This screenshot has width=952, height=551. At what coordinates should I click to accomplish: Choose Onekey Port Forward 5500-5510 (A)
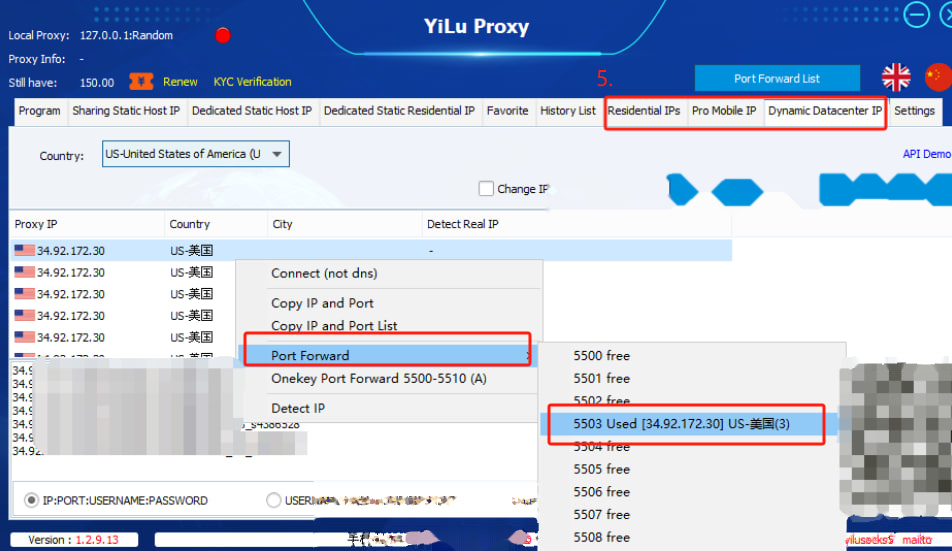point(379,379)
